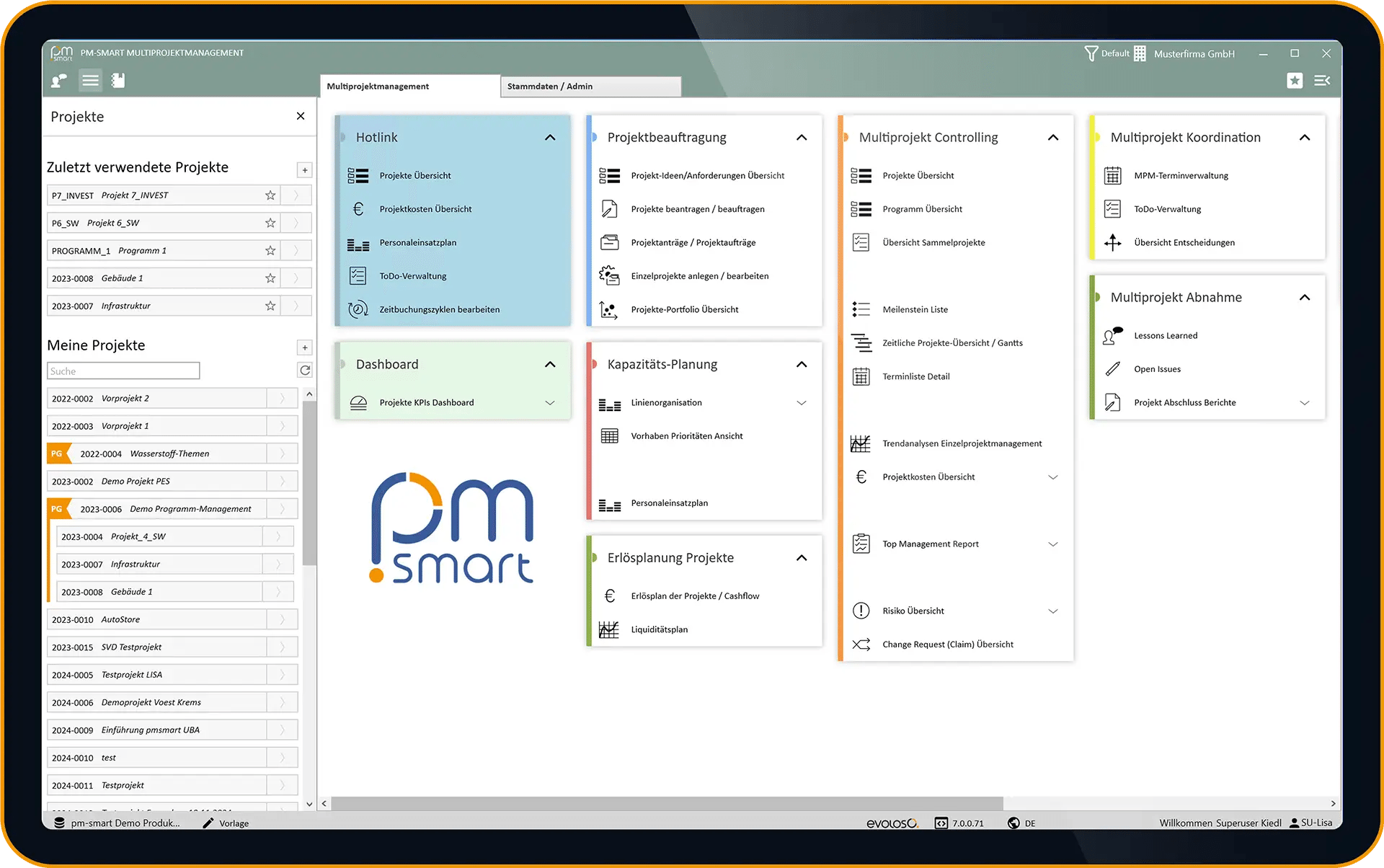Viewport: 1384px width, 868px height.
Task: Collapse the Hotlink panel
Action: click(550, 138)
